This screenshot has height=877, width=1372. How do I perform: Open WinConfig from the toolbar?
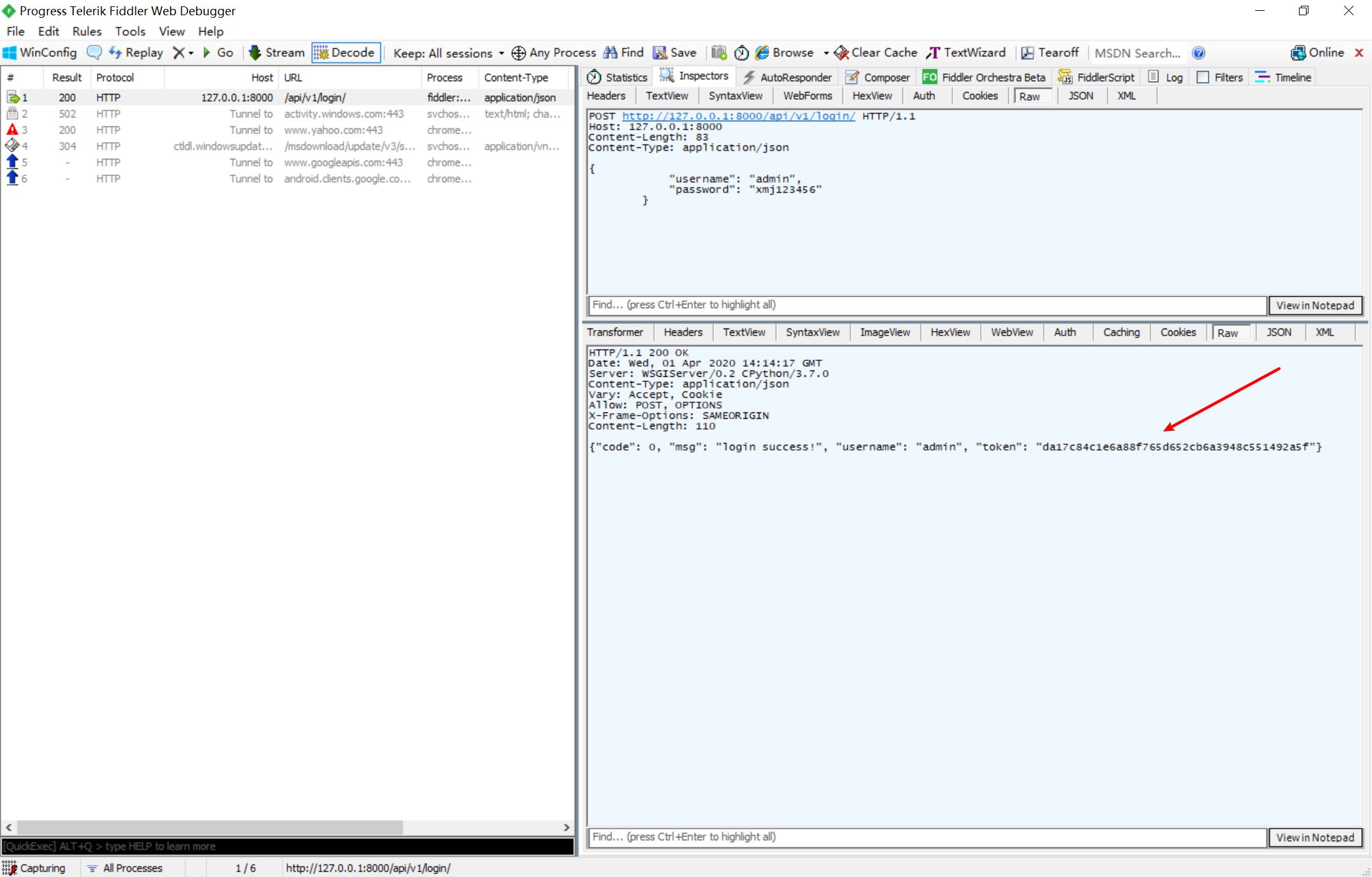pos(39,53)
